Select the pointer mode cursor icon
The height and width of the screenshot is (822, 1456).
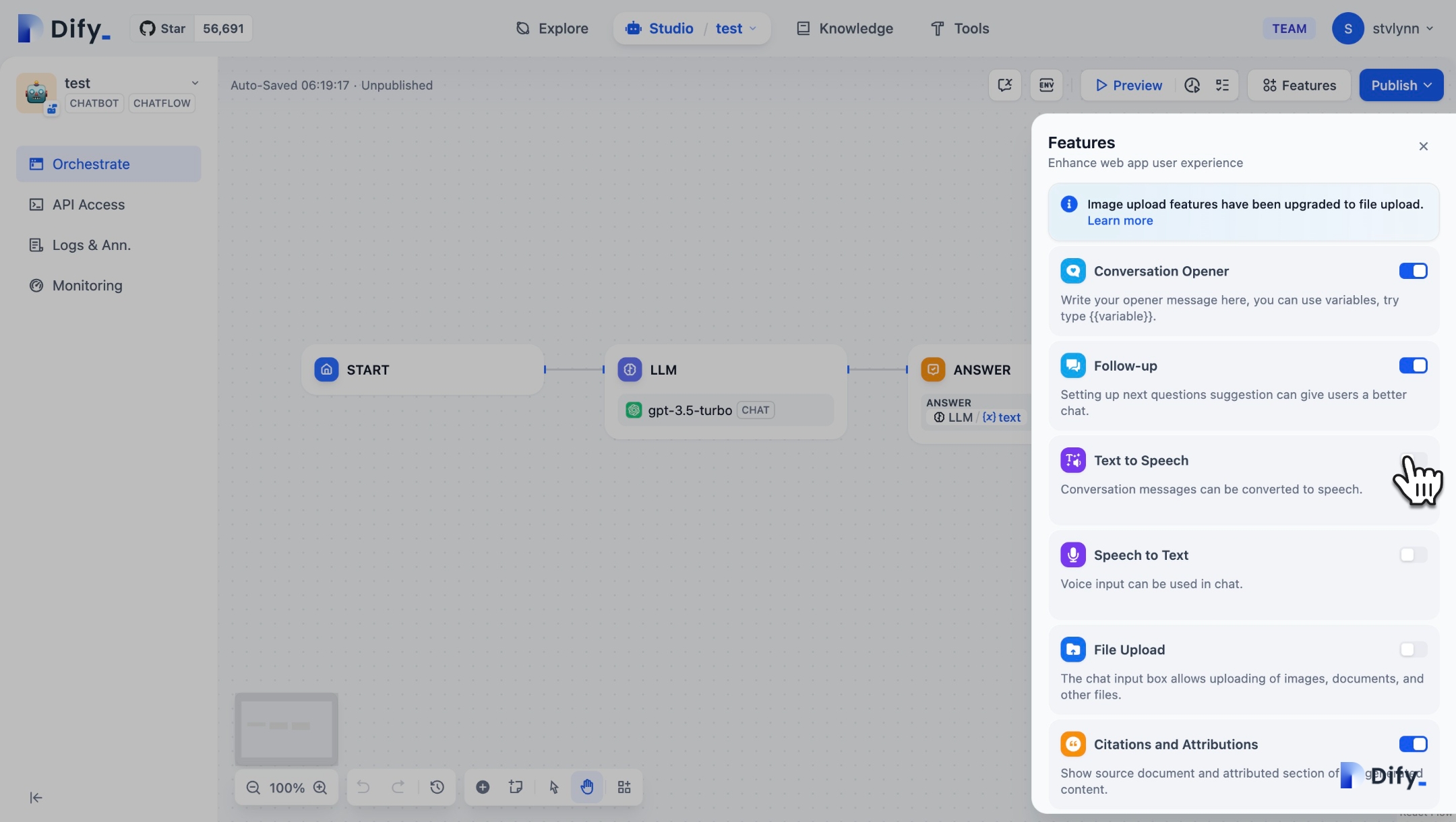(x=554, y=788)
